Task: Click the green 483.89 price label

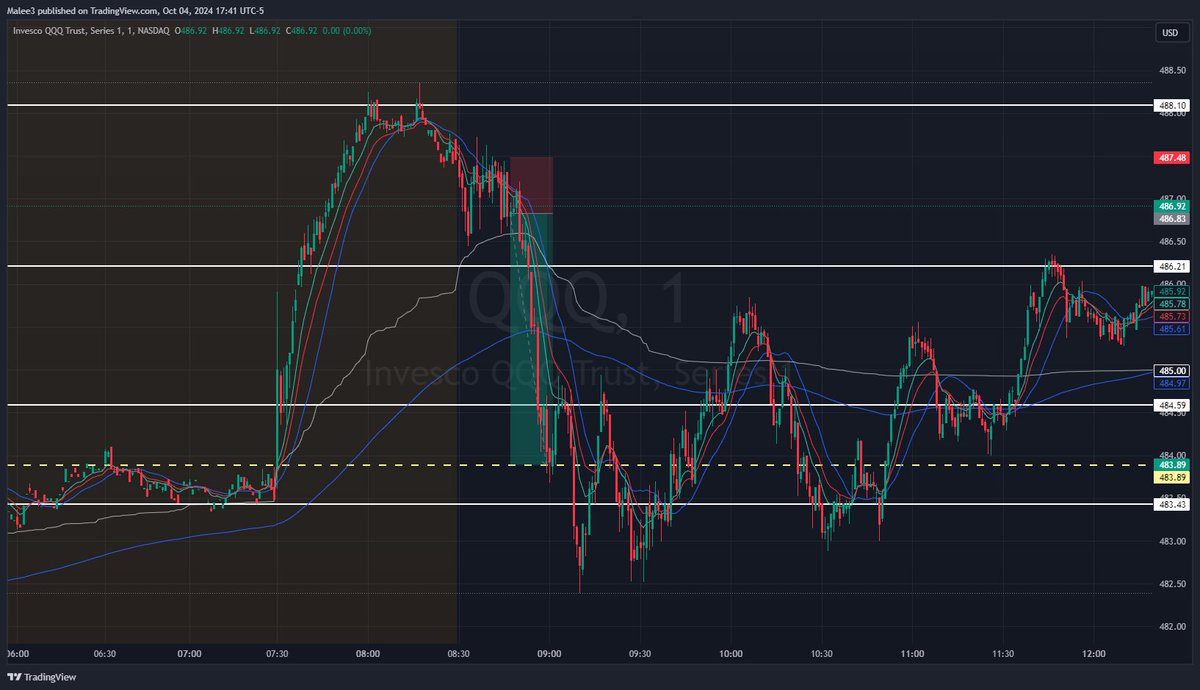Action: 1171,465
